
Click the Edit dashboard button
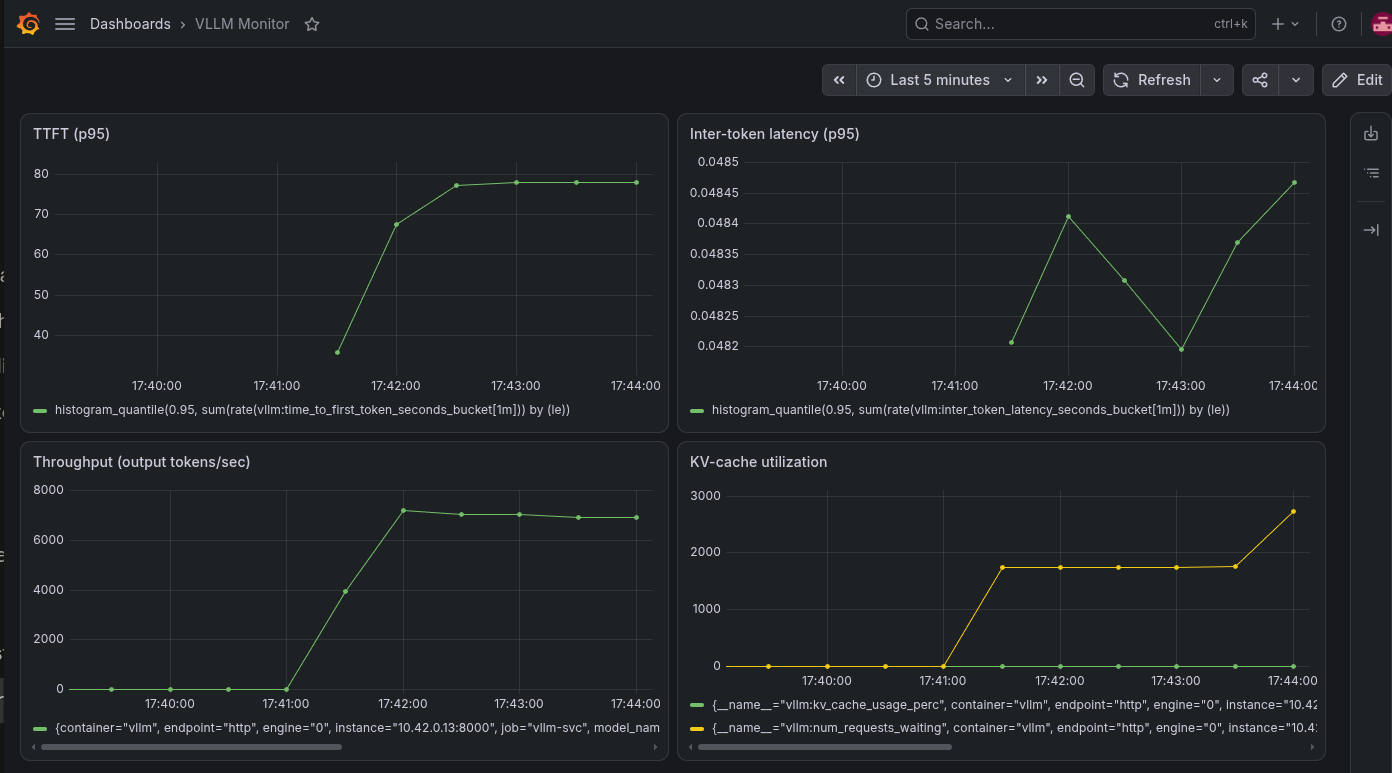pyautogui.click(x=1357, y=80)
